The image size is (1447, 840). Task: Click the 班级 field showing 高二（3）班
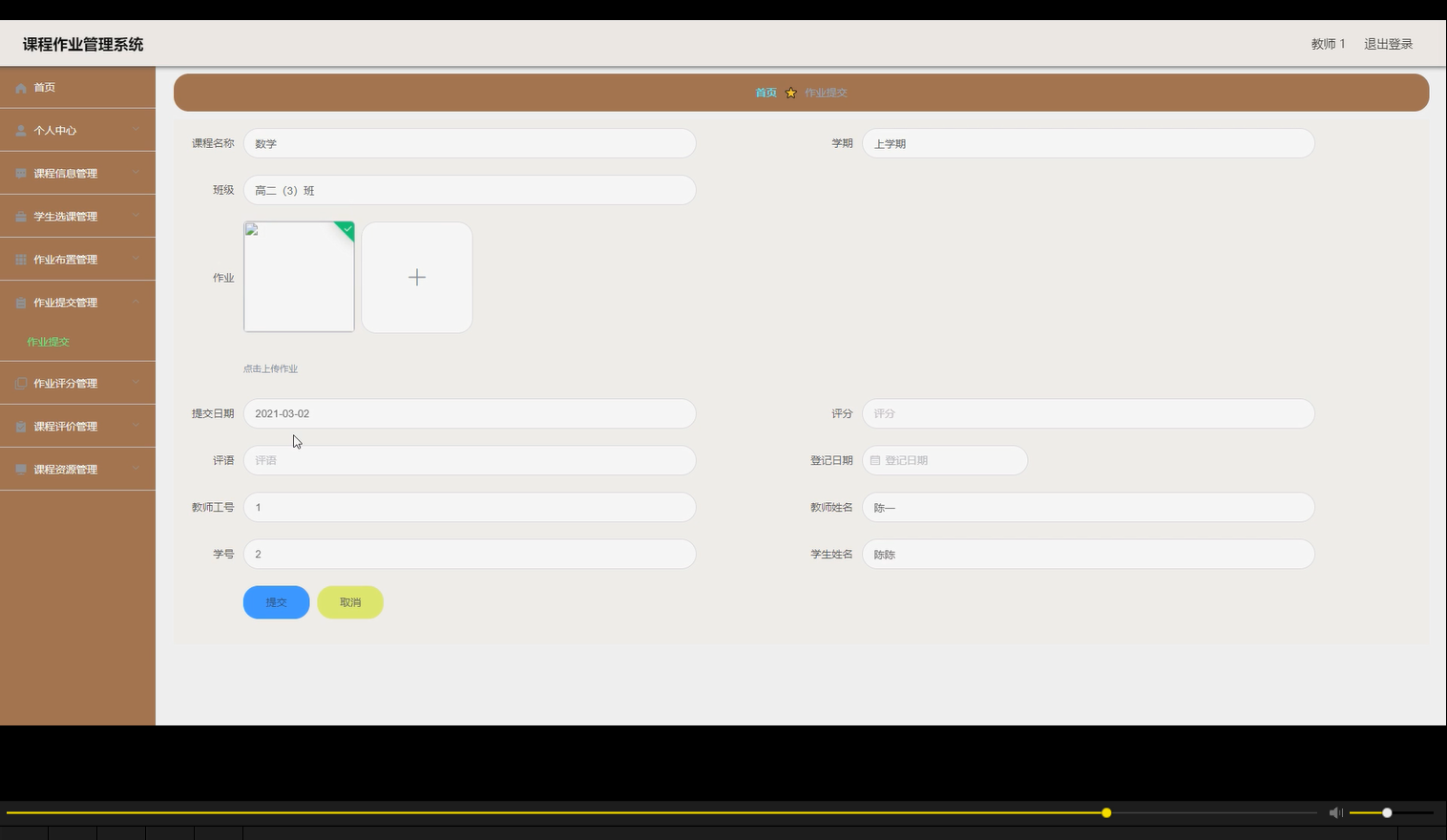click(x=470, y=190)
